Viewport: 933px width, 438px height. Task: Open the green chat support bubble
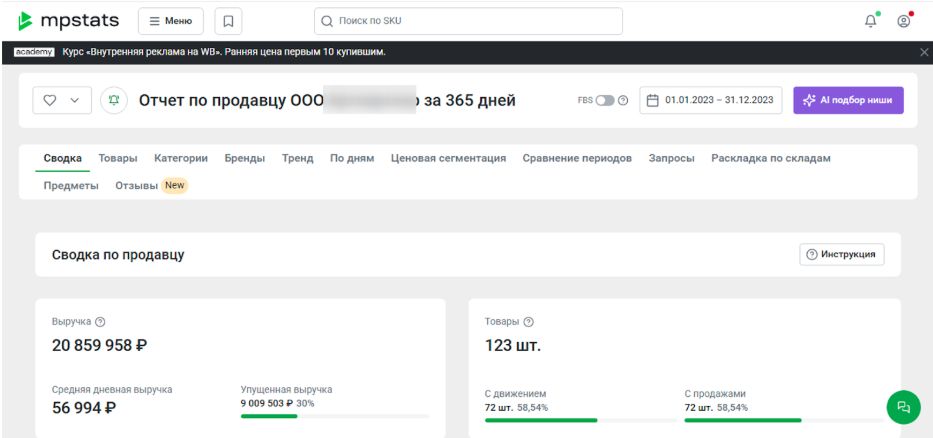click(904, 406)
